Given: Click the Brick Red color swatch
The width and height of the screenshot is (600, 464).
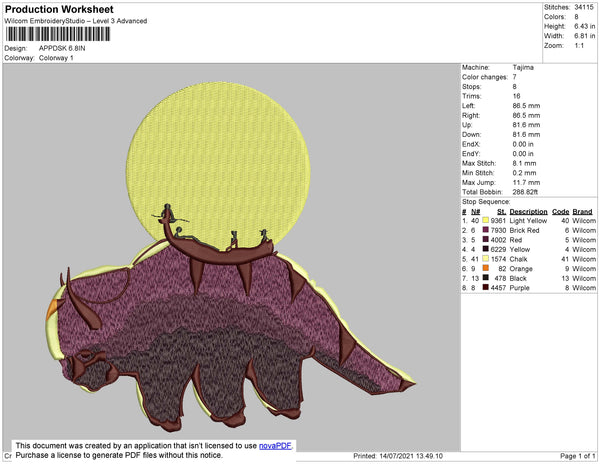Looking at the screenshot, I should 486,230.
